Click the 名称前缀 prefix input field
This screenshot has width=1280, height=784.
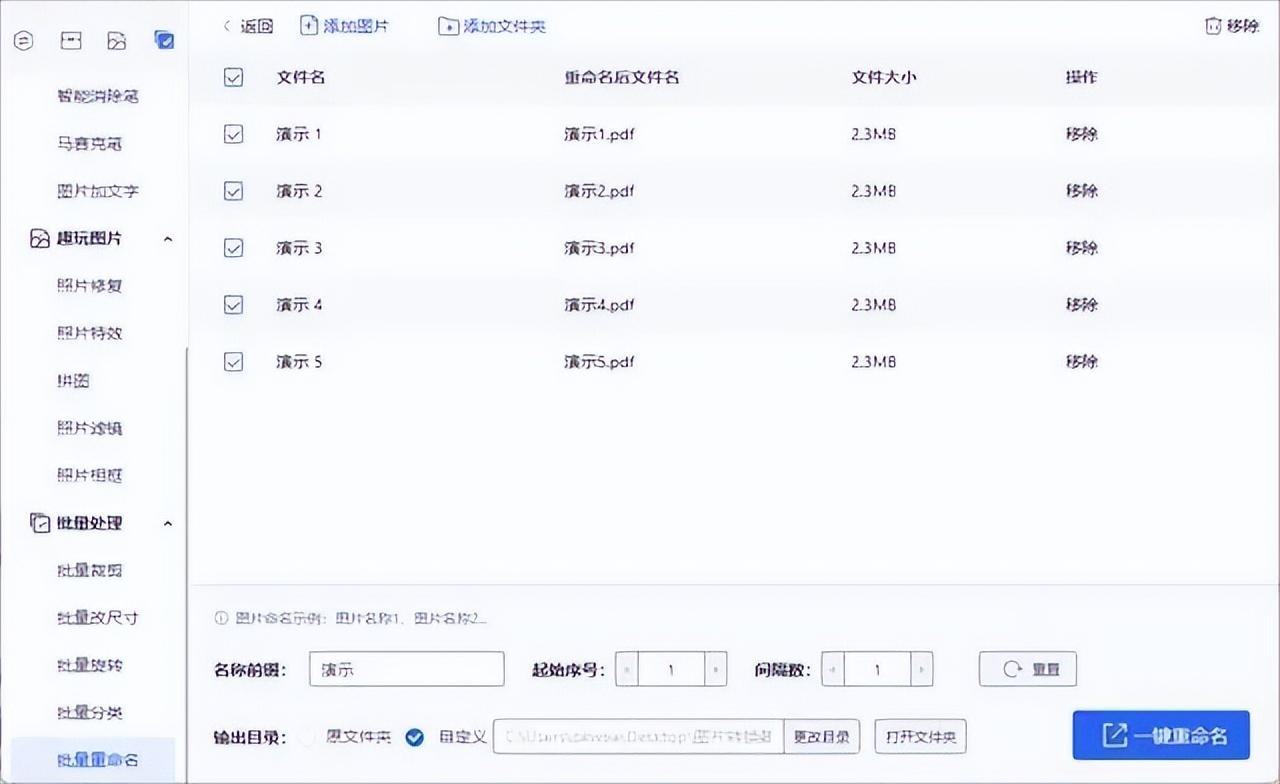coord(405,669)
